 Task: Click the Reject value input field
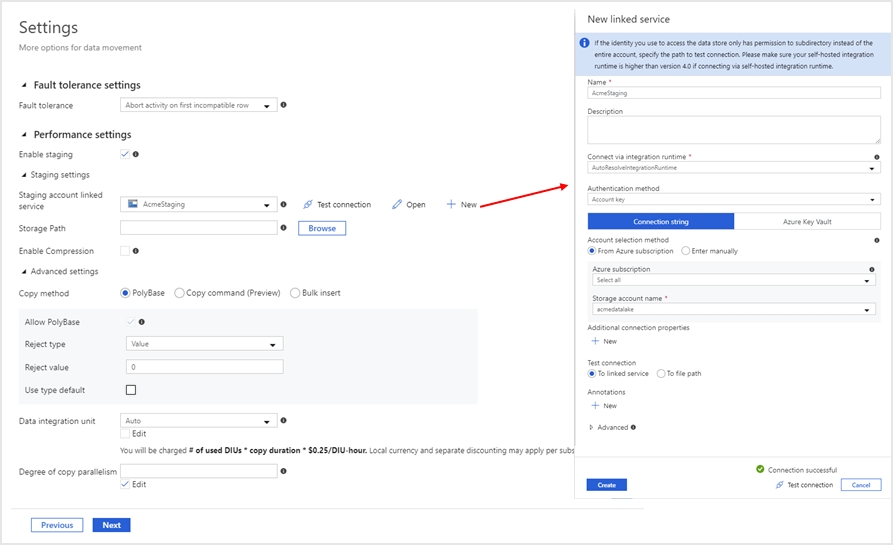click(204, 367)
